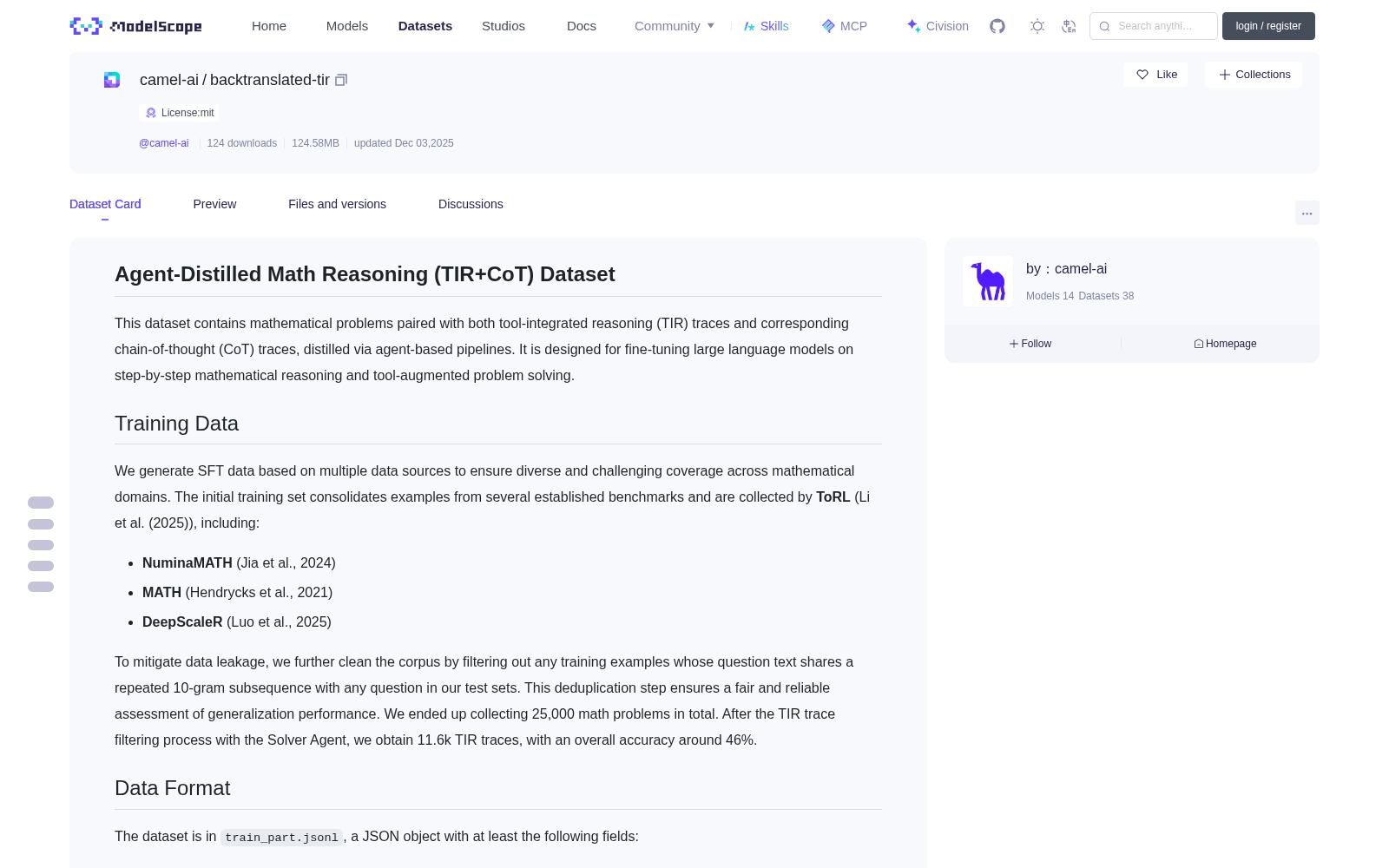Click the train_part.jsonl code text
Image resolution: width=1389 pixels, height=868 pixels.
click(281, 838)
